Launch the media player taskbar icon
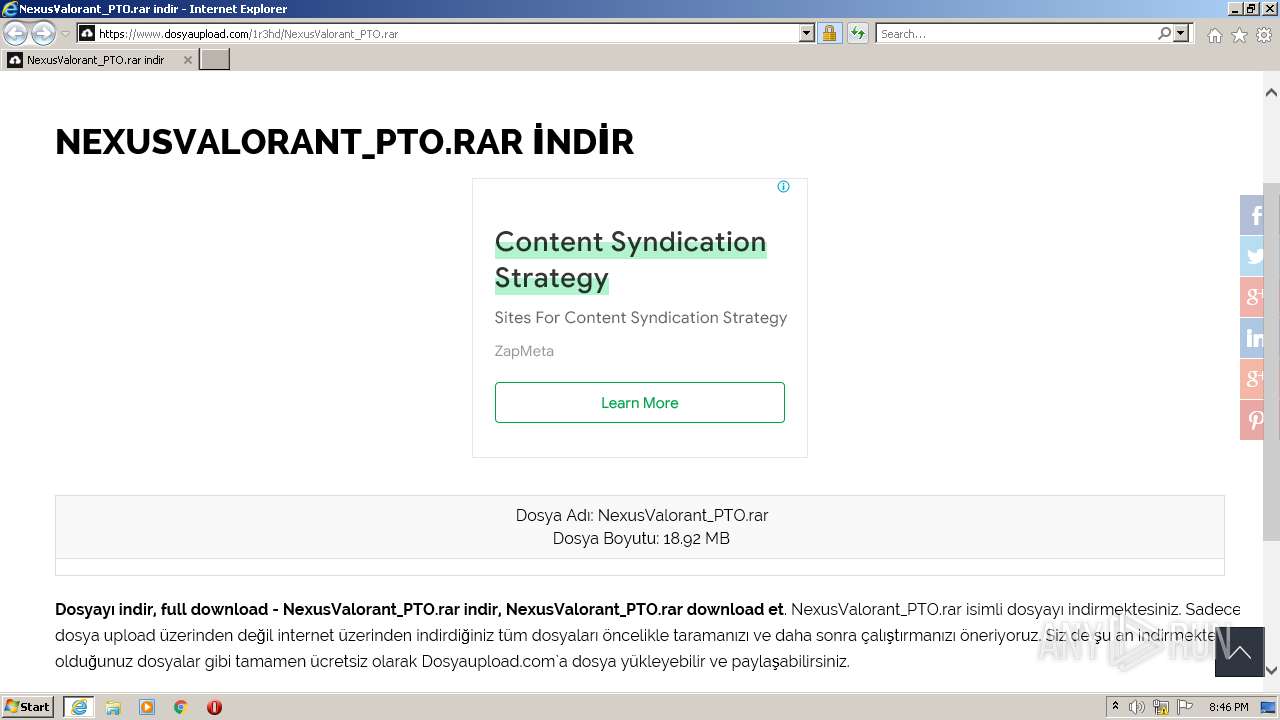 point(147,707)
